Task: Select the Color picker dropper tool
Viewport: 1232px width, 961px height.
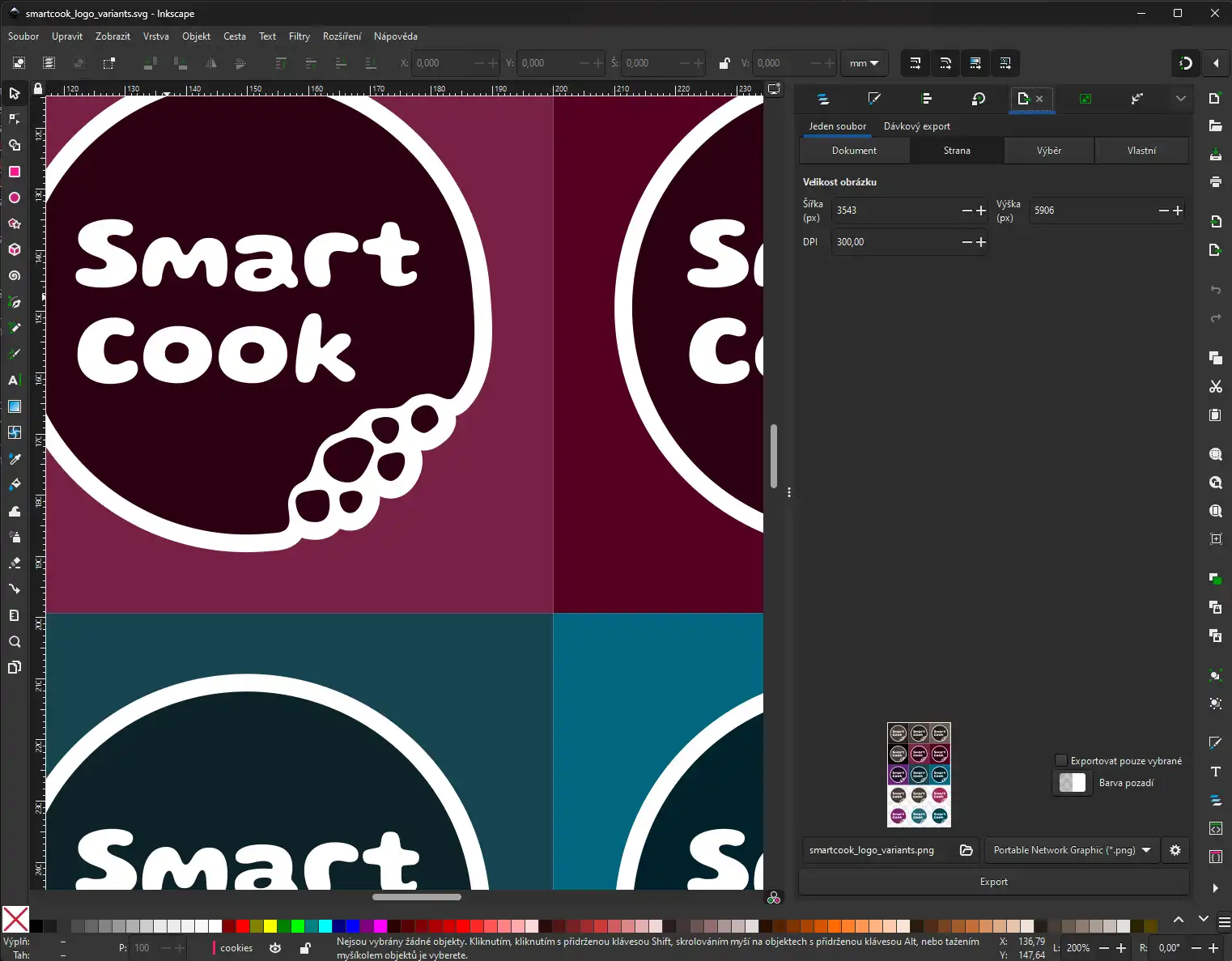Action: point(15,459)
